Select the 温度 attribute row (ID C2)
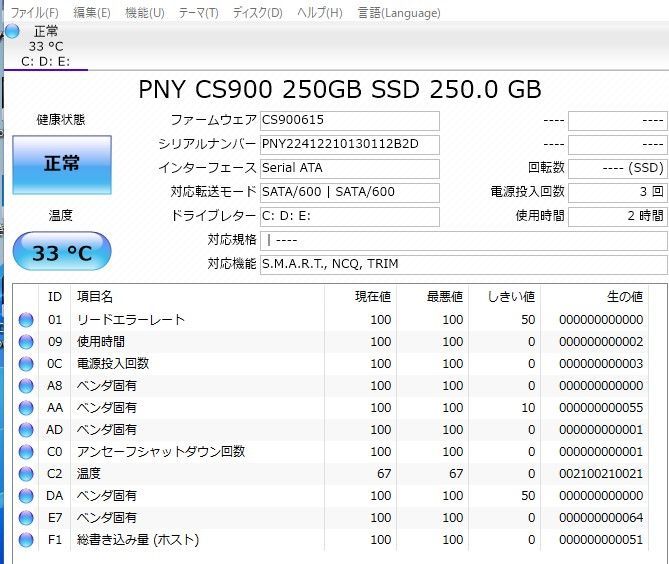Image resolution: width=669 pixels, height=564 pixels. (331, 474)
